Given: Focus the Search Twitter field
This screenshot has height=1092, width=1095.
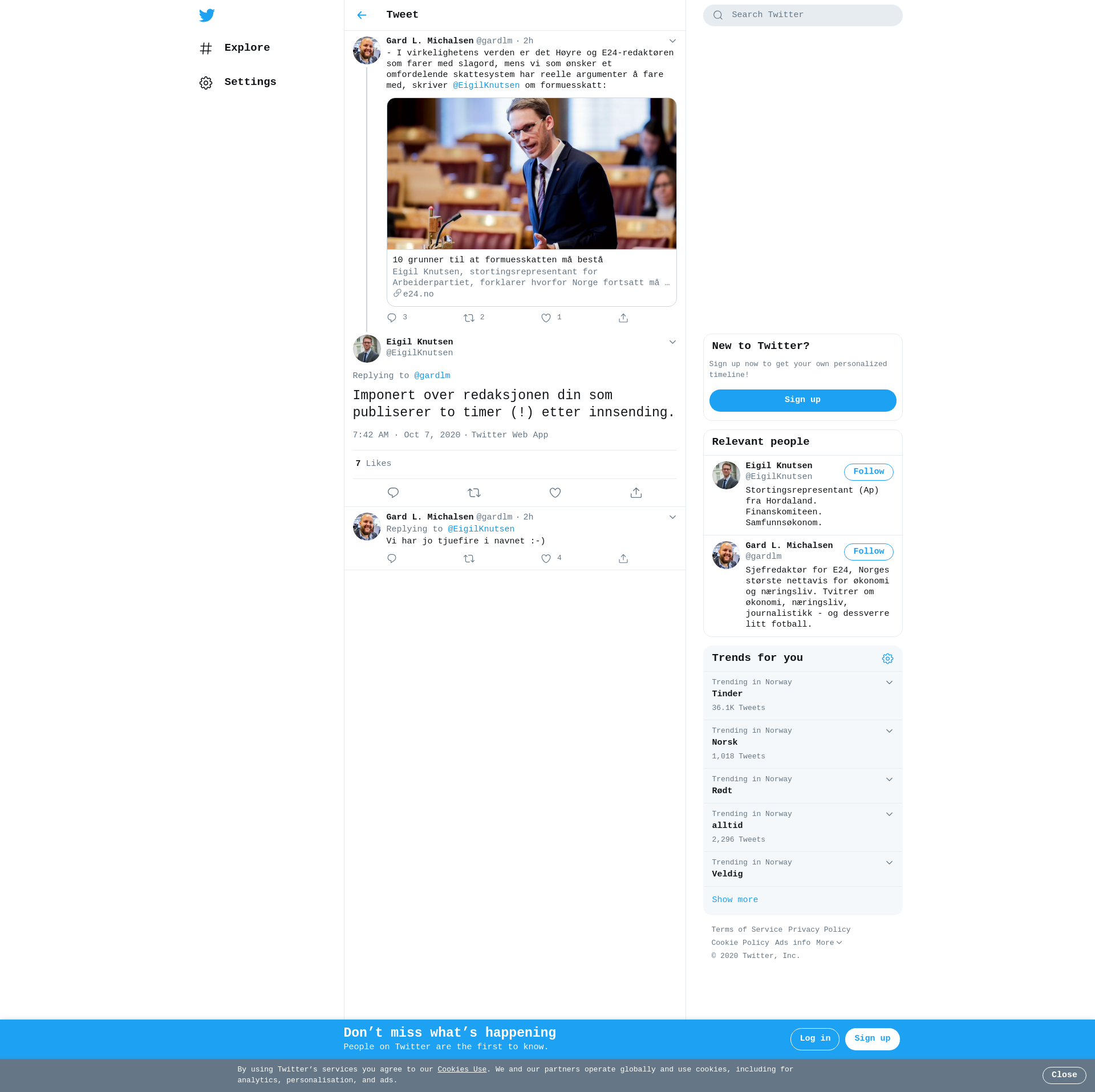Looking at the screenshot, I should tap(802, 15).
